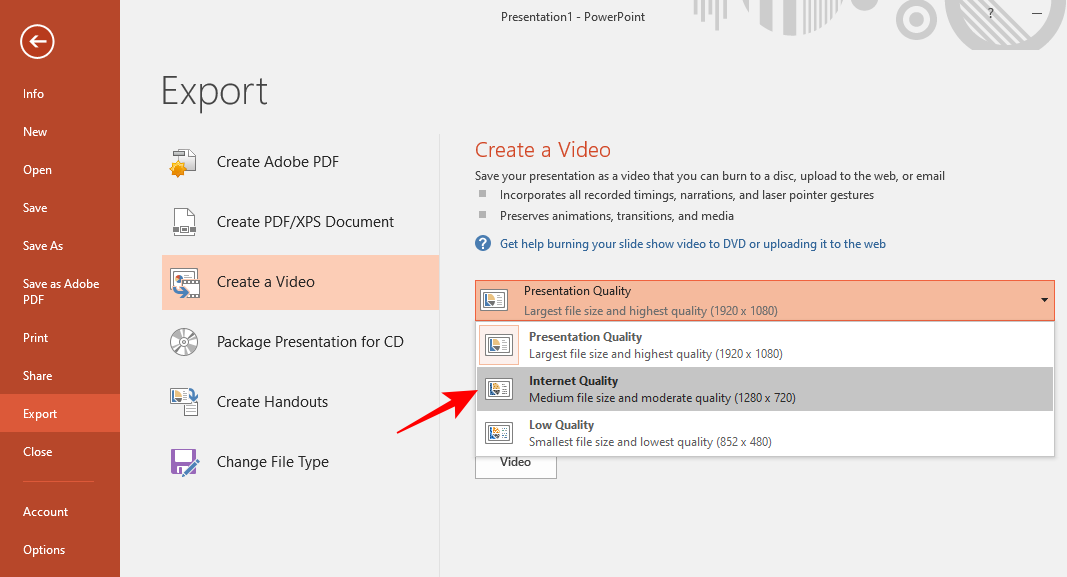This screenshot has width=1067, height=577.
Task: Select Change File Type option
Action: tap(300, 461)
